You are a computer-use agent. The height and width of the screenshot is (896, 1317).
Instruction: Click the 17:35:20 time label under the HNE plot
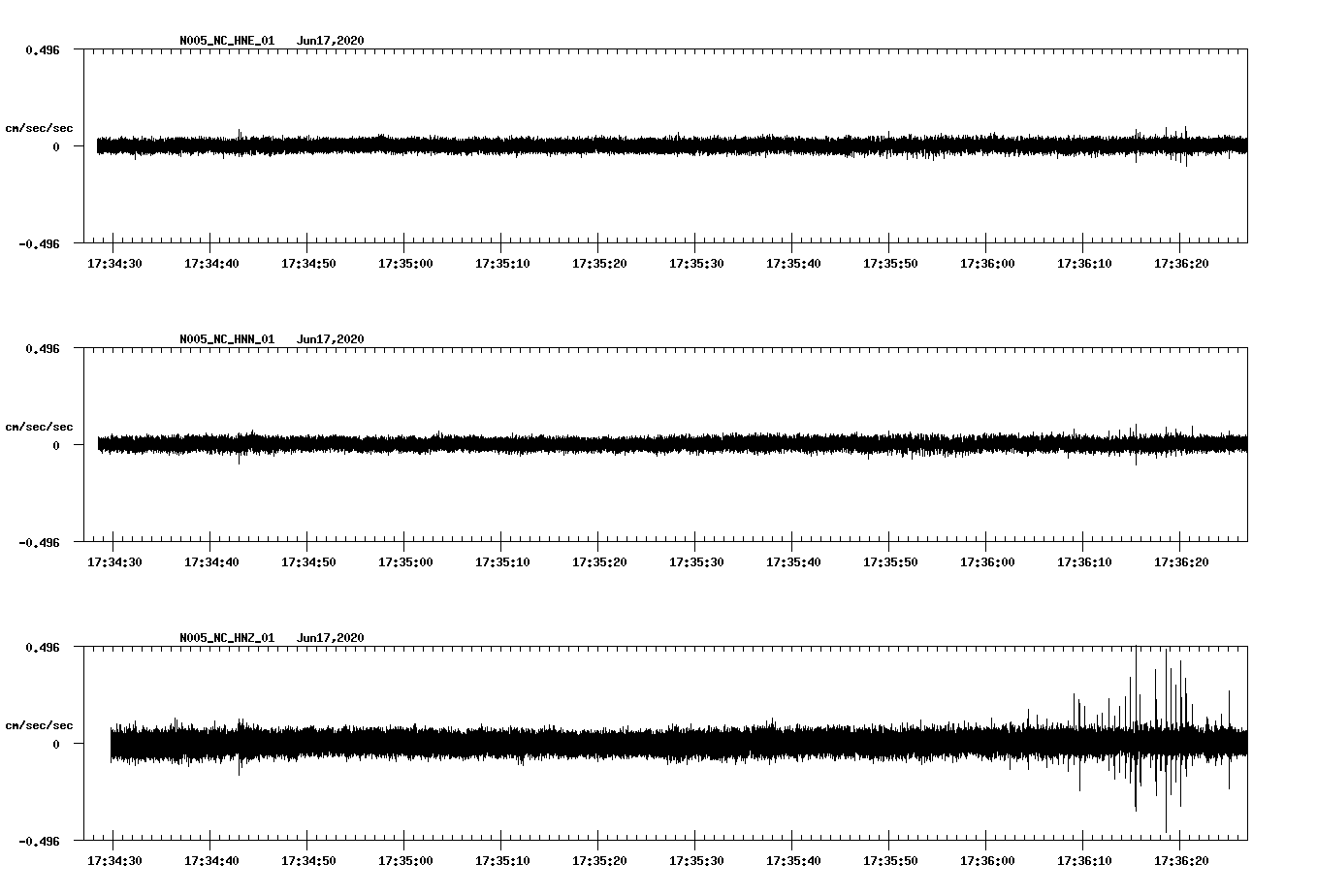click(599, 263)
